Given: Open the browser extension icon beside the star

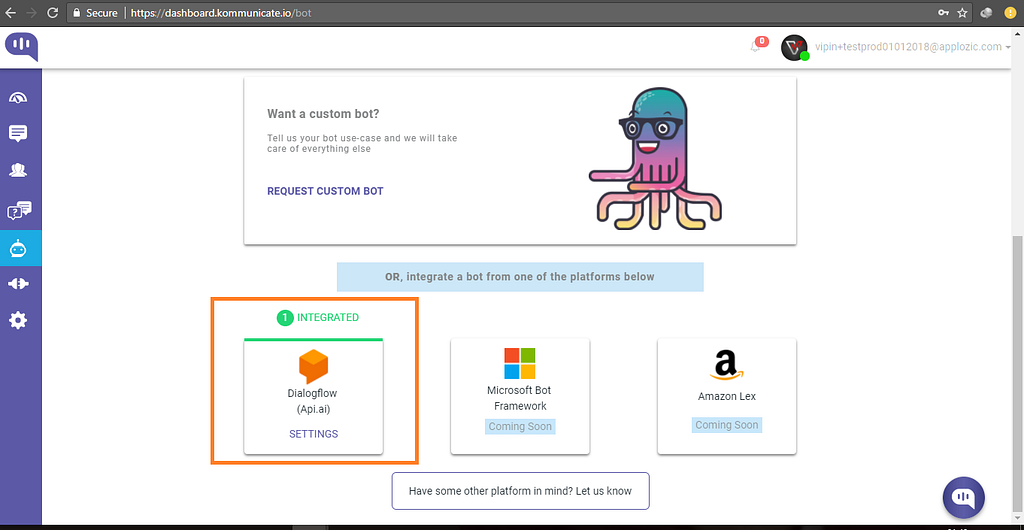Looking at the screenshot, I should pos(986,12).
